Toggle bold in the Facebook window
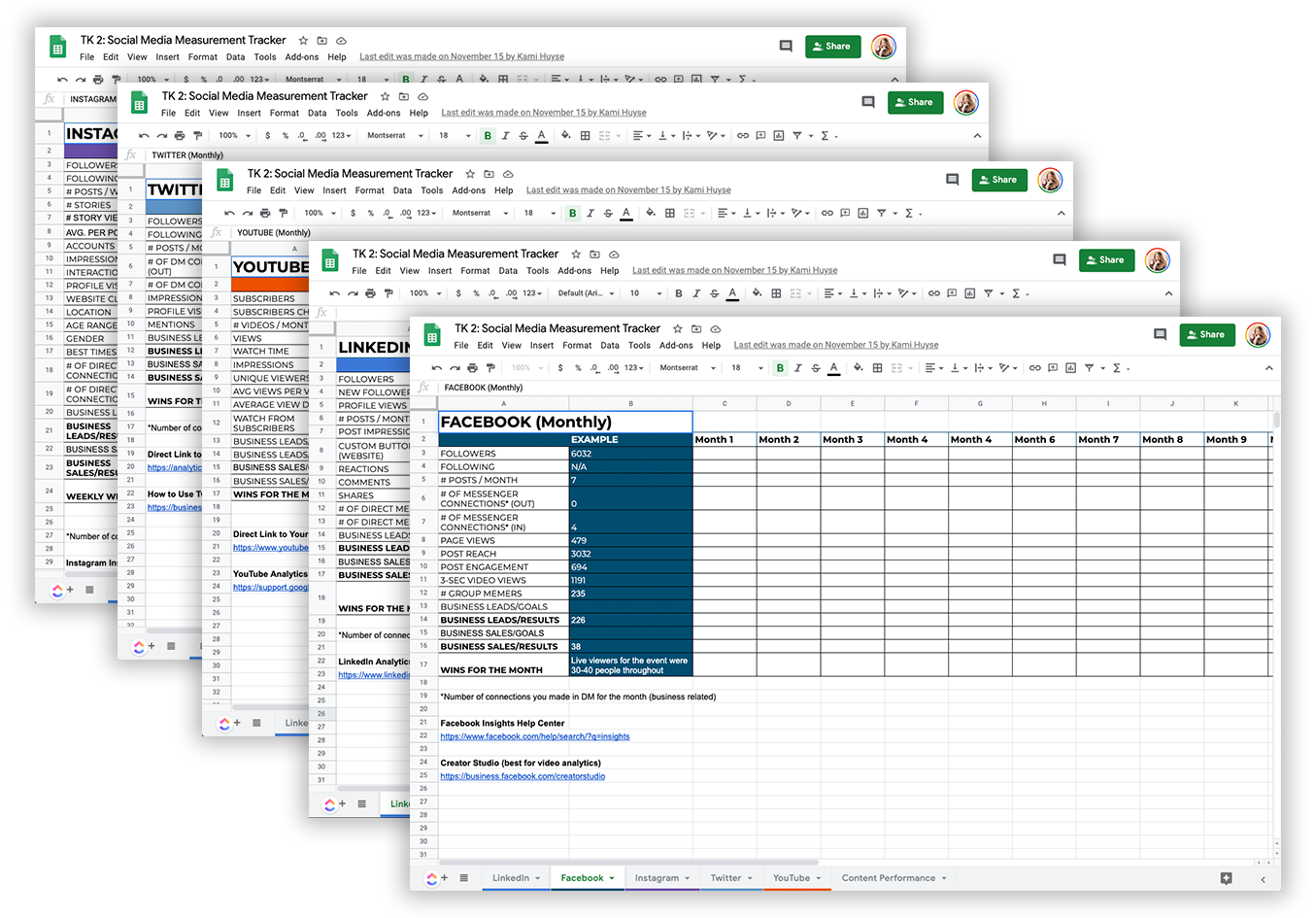1316x918 pixels. tap(780, 368)
